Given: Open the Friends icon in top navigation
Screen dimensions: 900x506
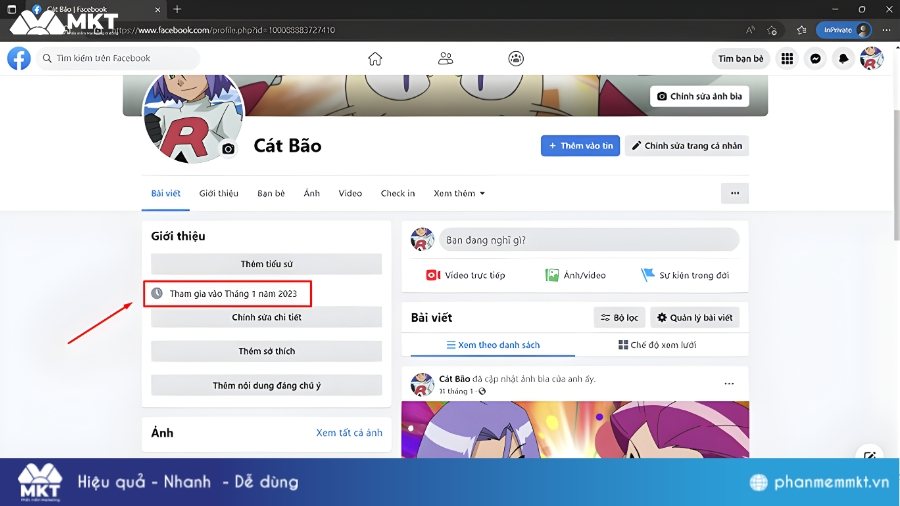Looking at the screenshot, I should pos(445,59).
